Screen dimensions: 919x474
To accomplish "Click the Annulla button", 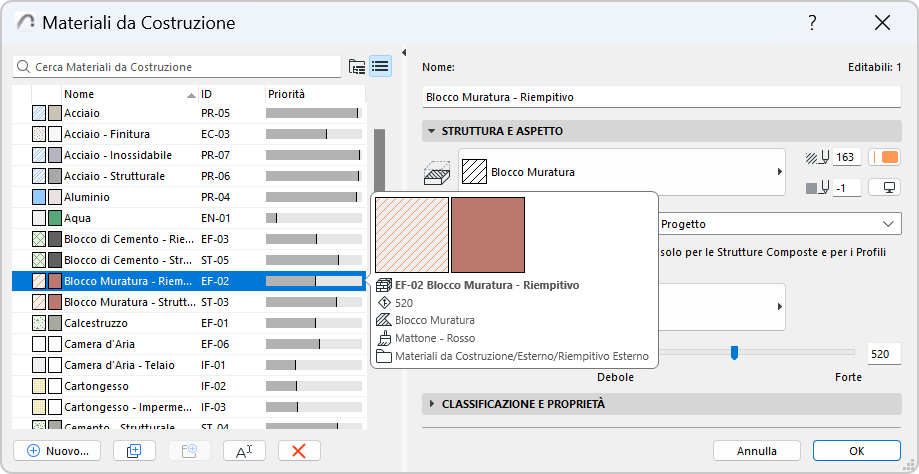I will (x=757, y=450).
